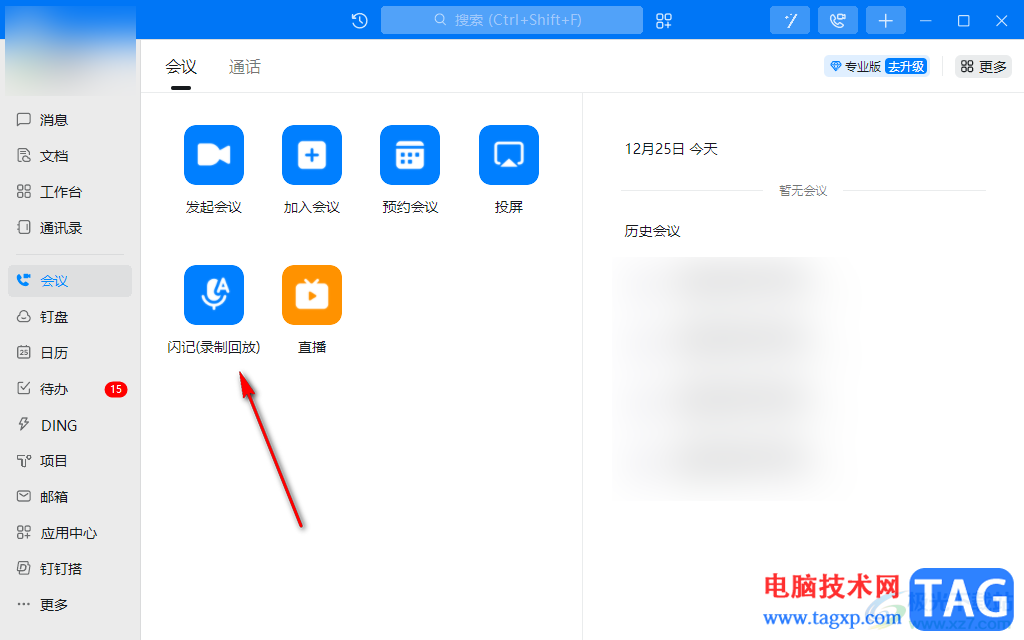Minimize the window
1024x640 pixels.
click(925, 21)
